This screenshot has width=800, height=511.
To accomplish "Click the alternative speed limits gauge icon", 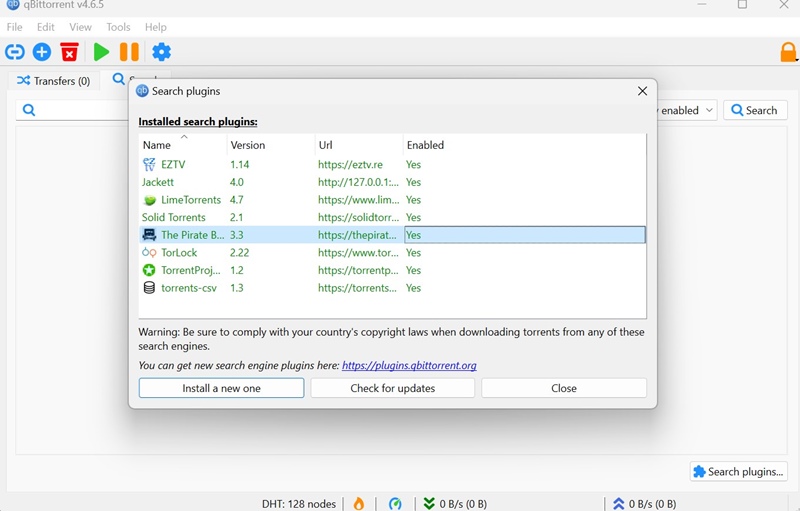I will point(395,504).
